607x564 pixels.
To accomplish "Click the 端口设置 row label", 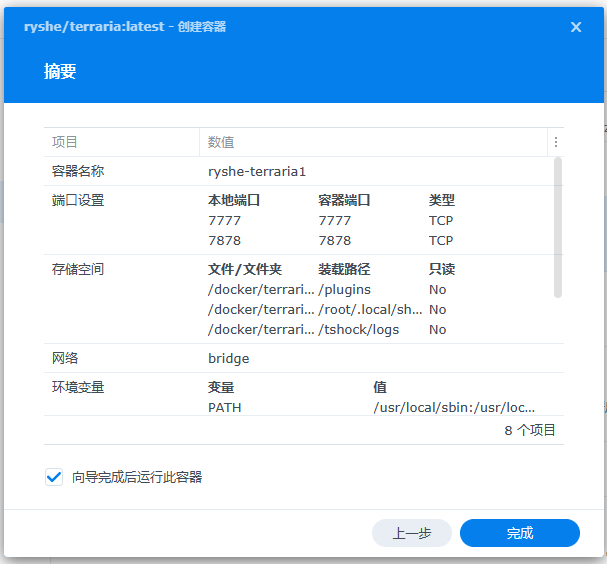I will coord(78,200).
